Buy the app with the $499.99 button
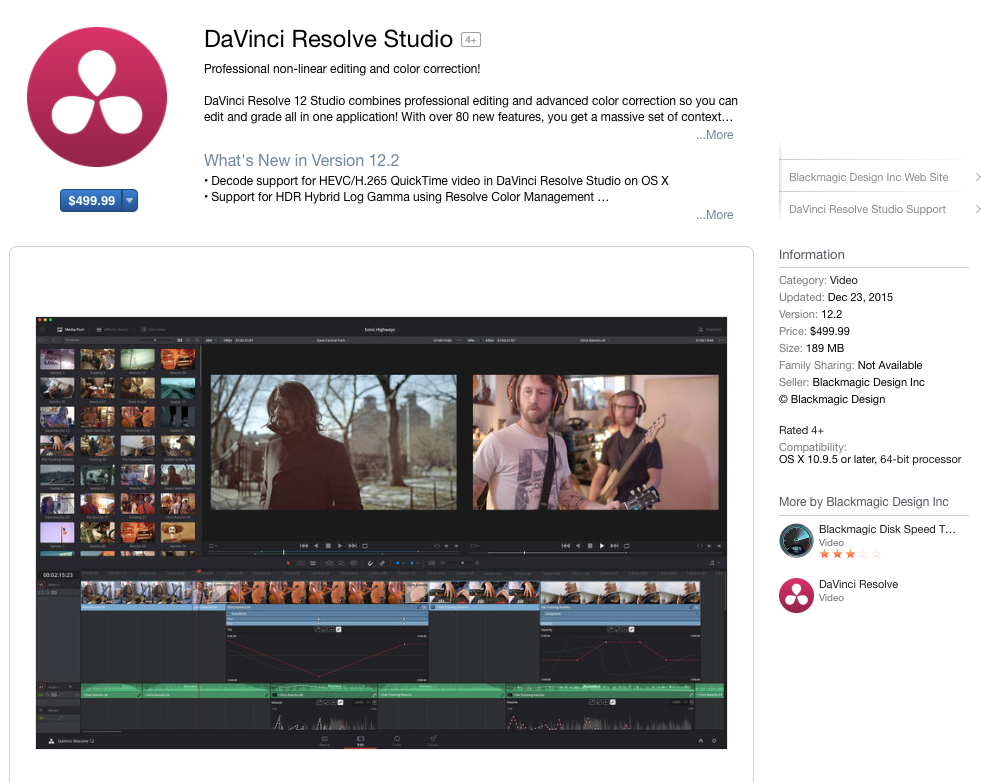 91,201
